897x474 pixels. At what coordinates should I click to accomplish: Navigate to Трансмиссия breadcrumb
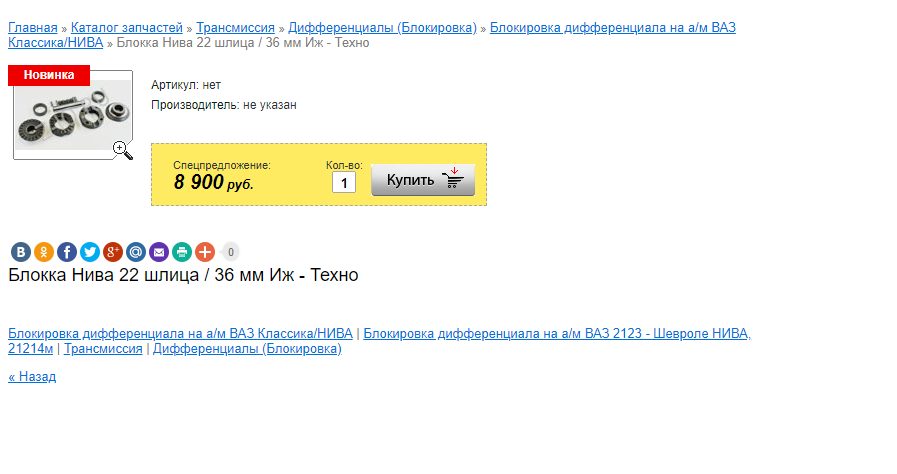(235, 27)
